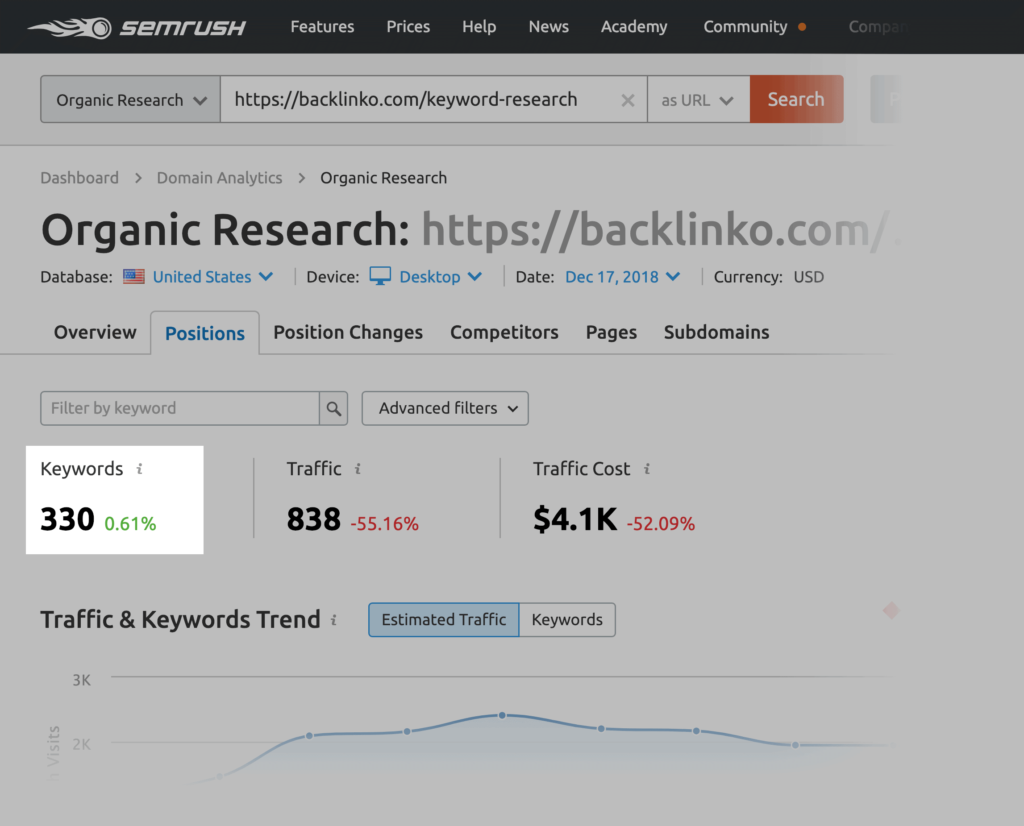Click the URL search input field

(434, 99)
